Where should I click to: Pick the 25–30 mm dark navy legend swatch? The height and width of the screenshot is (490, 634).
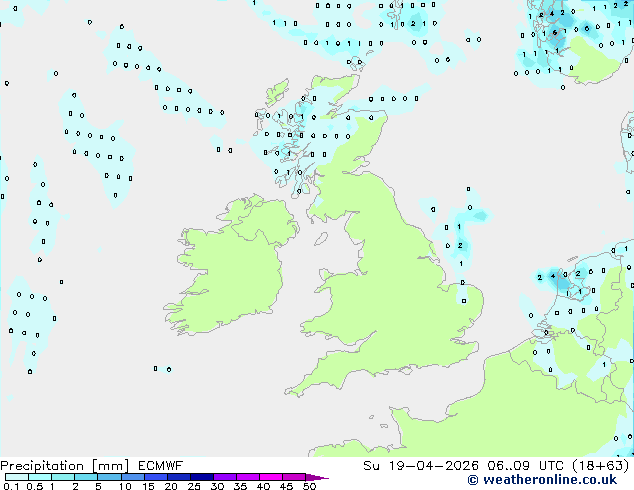(x=202, y=477)
